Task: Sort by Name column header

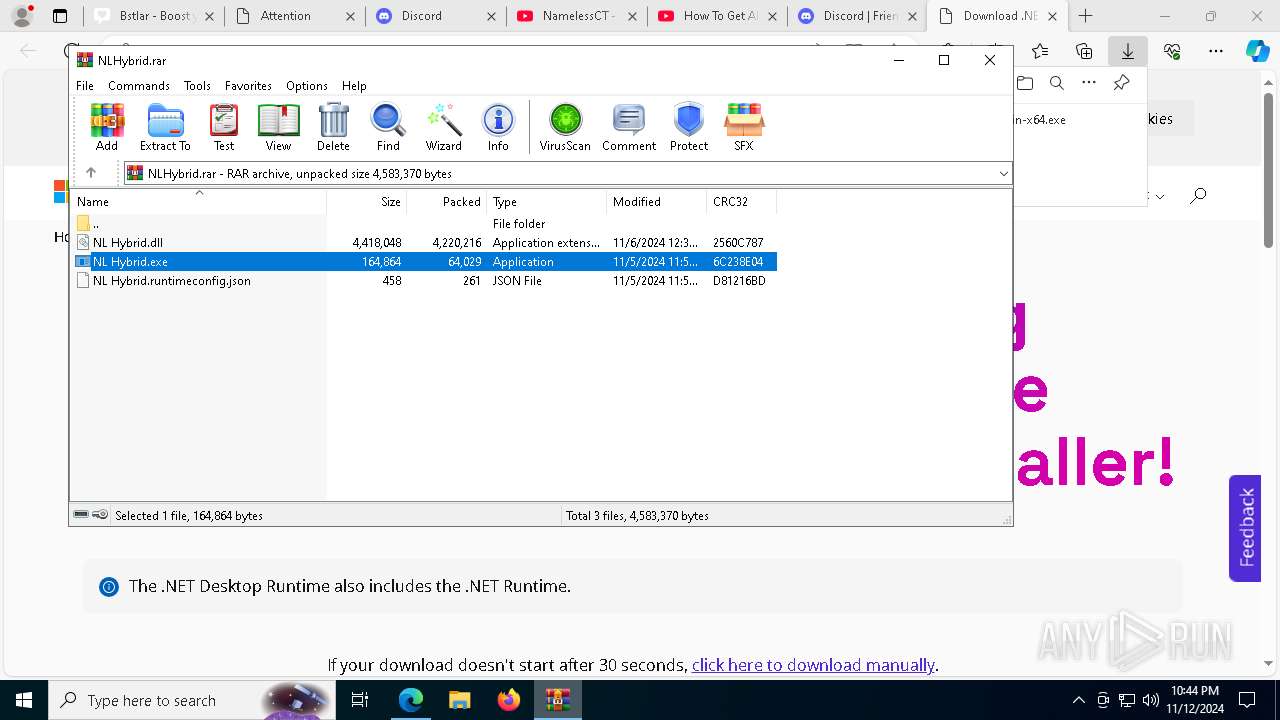Action: [198, 201]
